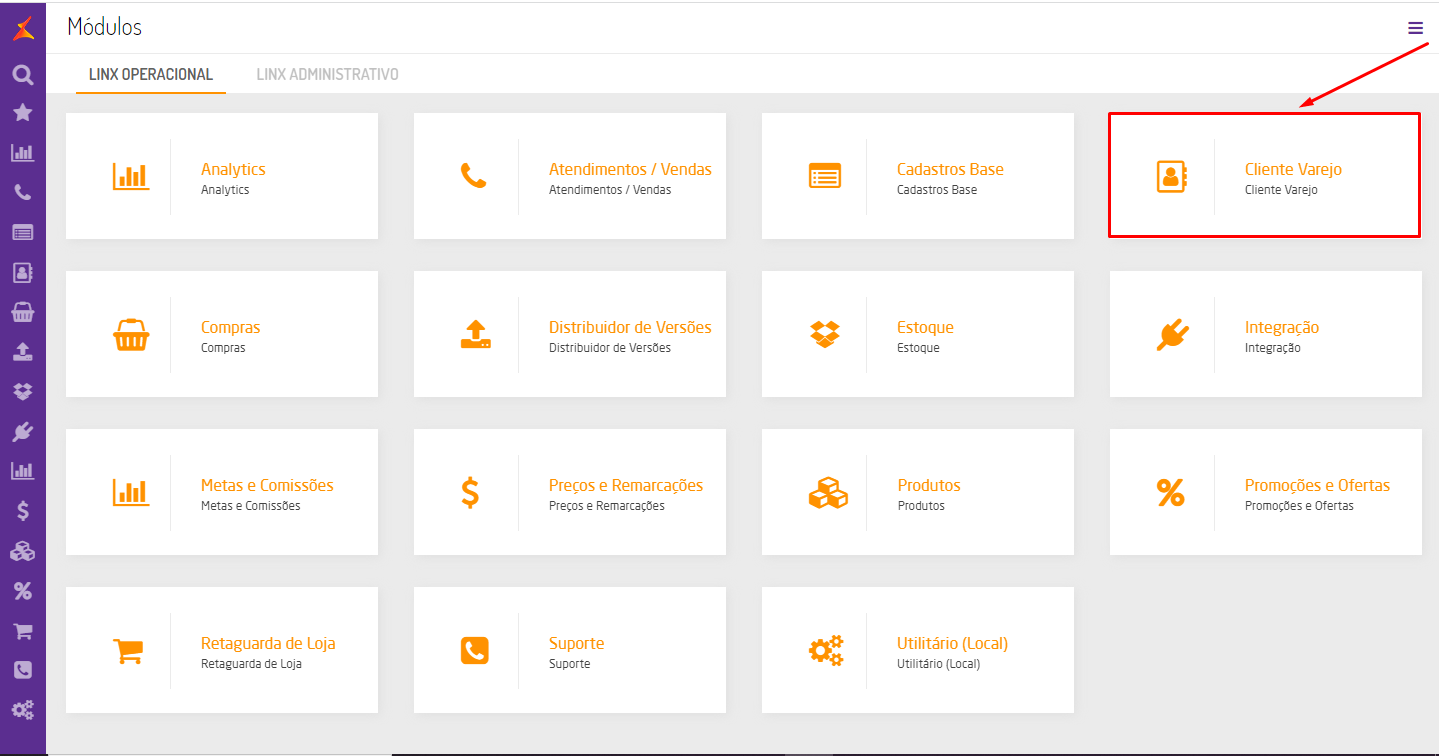Image resolution: width=1439 pixels, height=756 pixels.
Task: Click the Linx logo in the sidebar
Action: (22, 29)
